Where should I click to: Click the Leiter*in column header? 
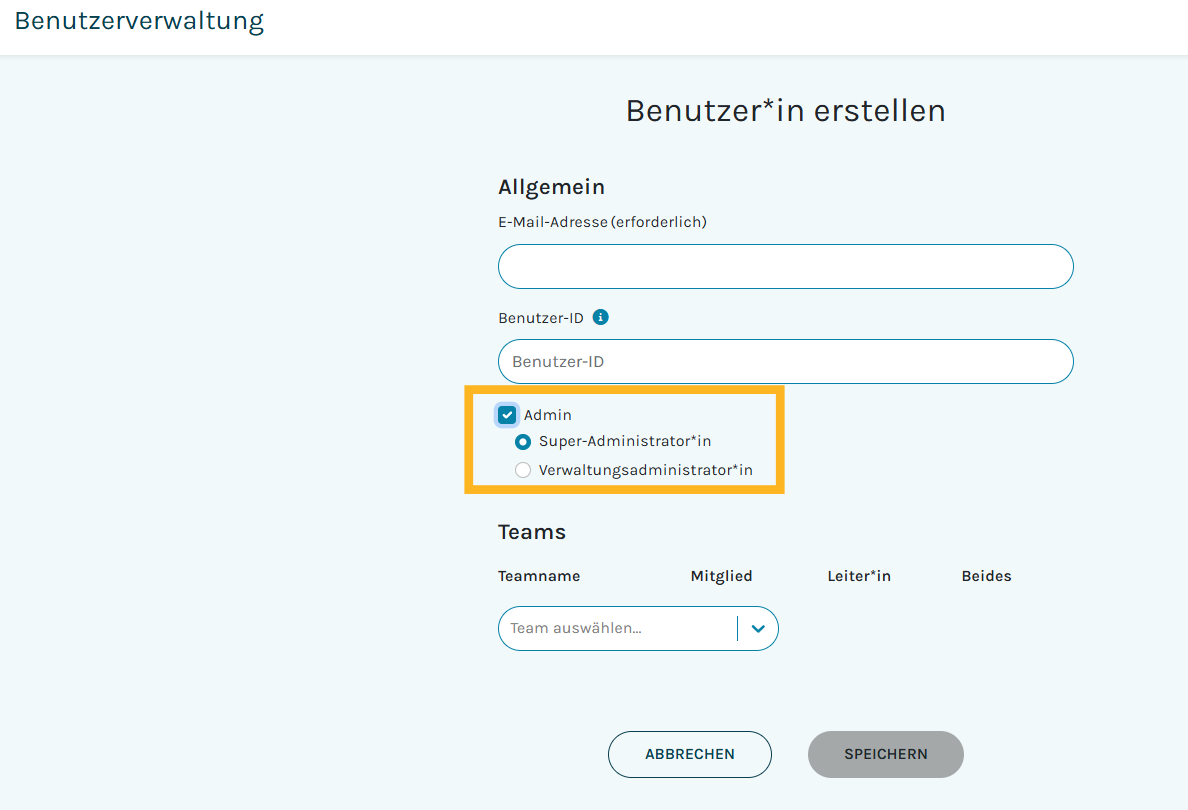[859, 576]
